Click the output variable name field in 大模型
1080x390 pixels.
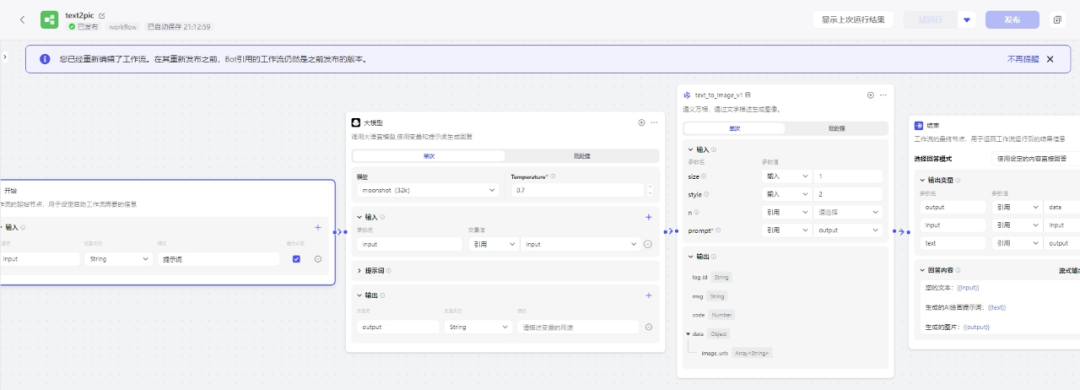click(x=398, y=327)
